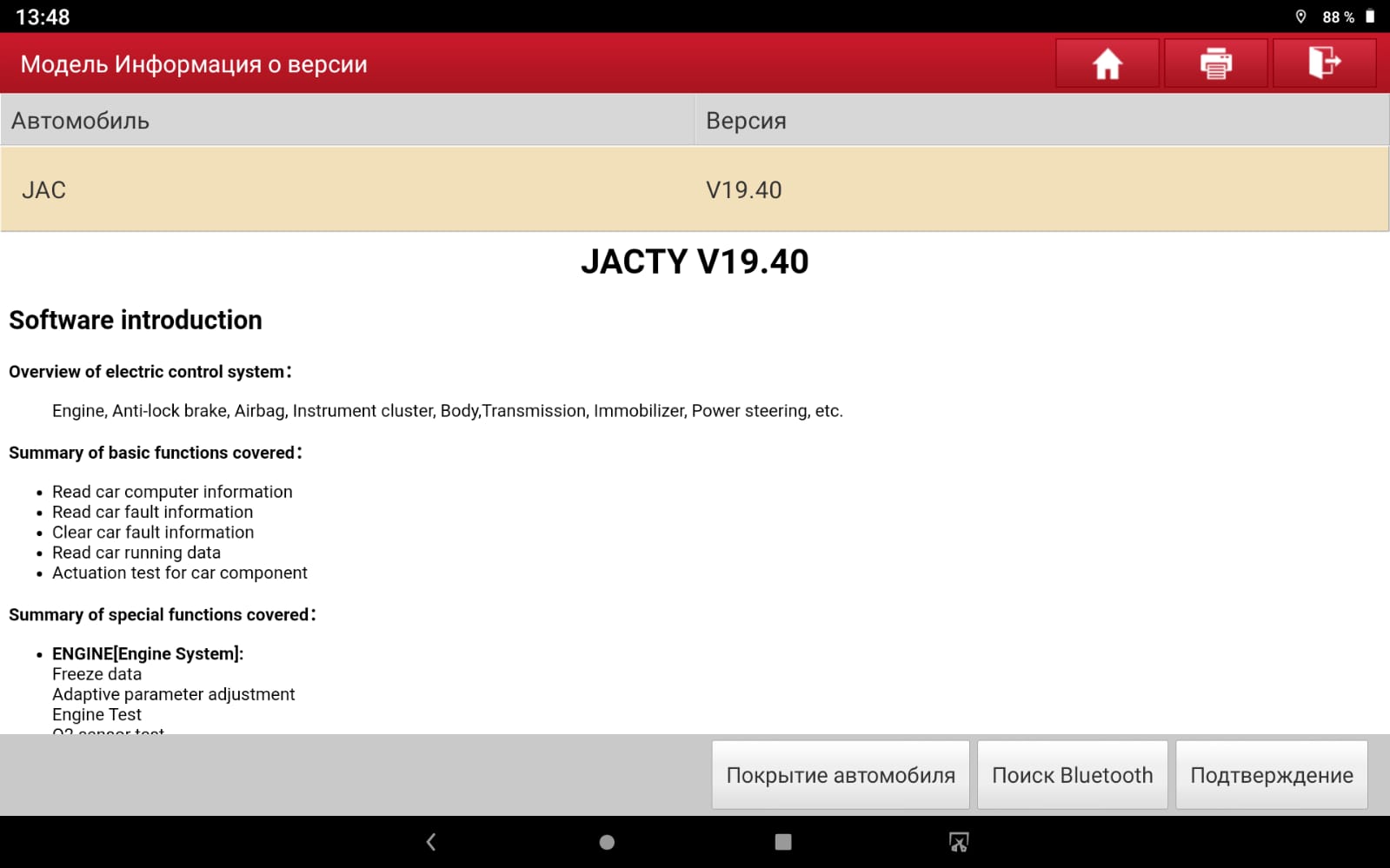Tap 'Overview of electric control system' label
The height and width of the screenshot is (868, 1390).
click(x=150, y=372)
